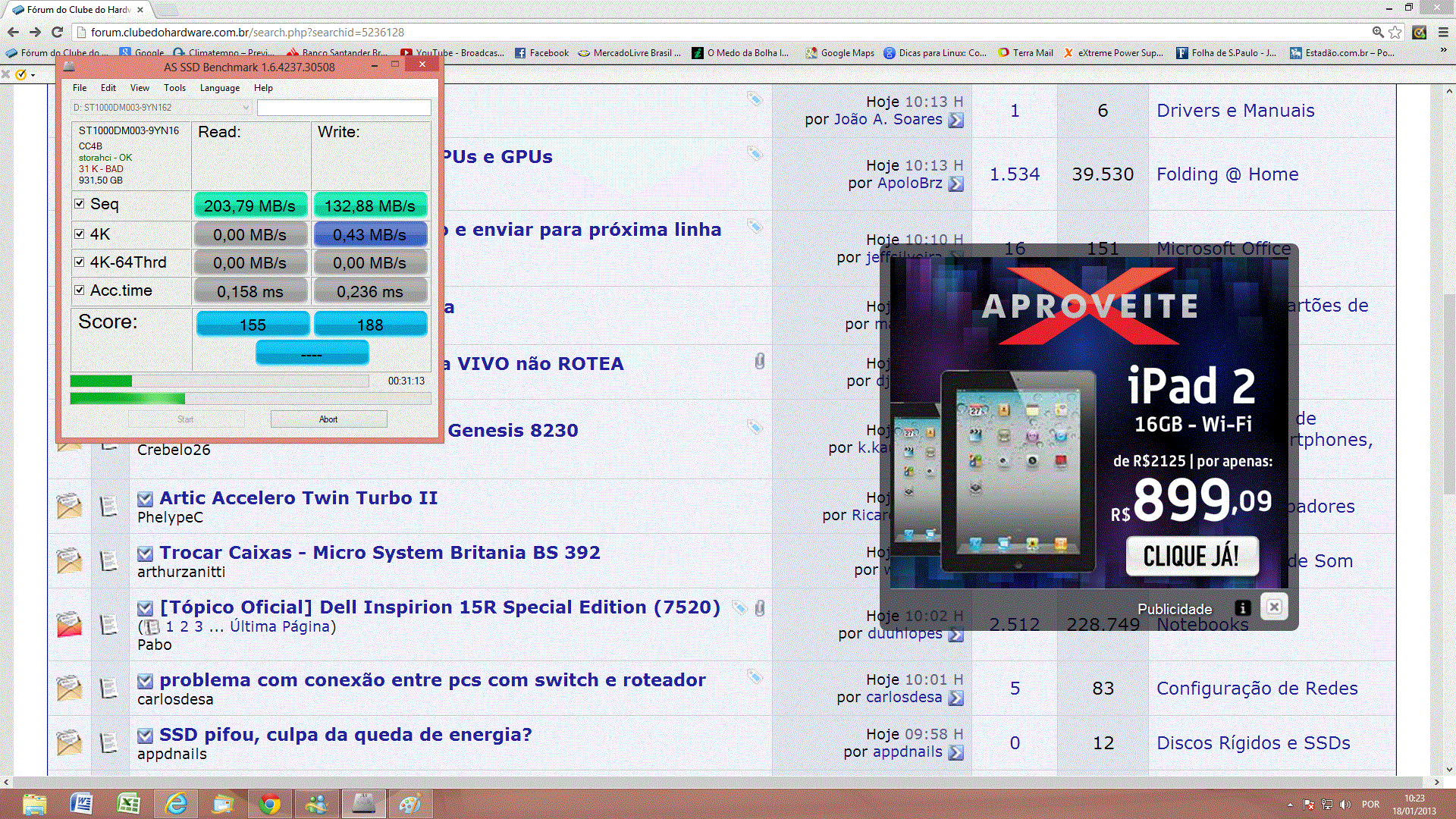
Task: Open the Drivers e Manuais forum link
Action: 1235,111
